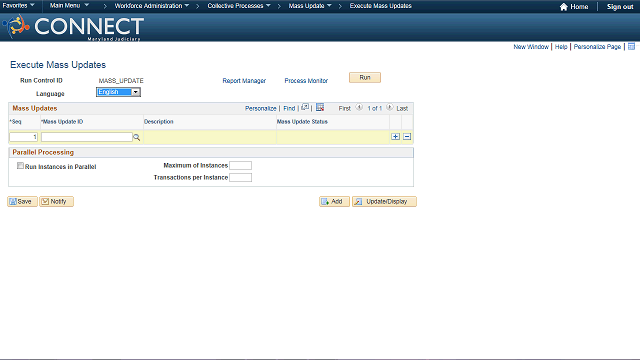Click Sign out

[x=620, y=7]
